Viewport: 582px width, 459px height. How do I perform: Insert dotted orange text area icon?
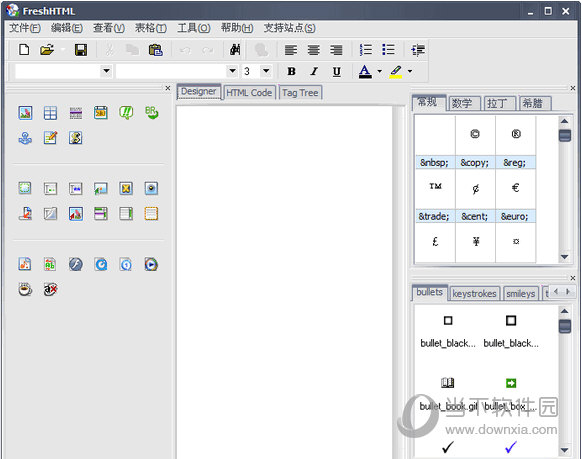151,214
